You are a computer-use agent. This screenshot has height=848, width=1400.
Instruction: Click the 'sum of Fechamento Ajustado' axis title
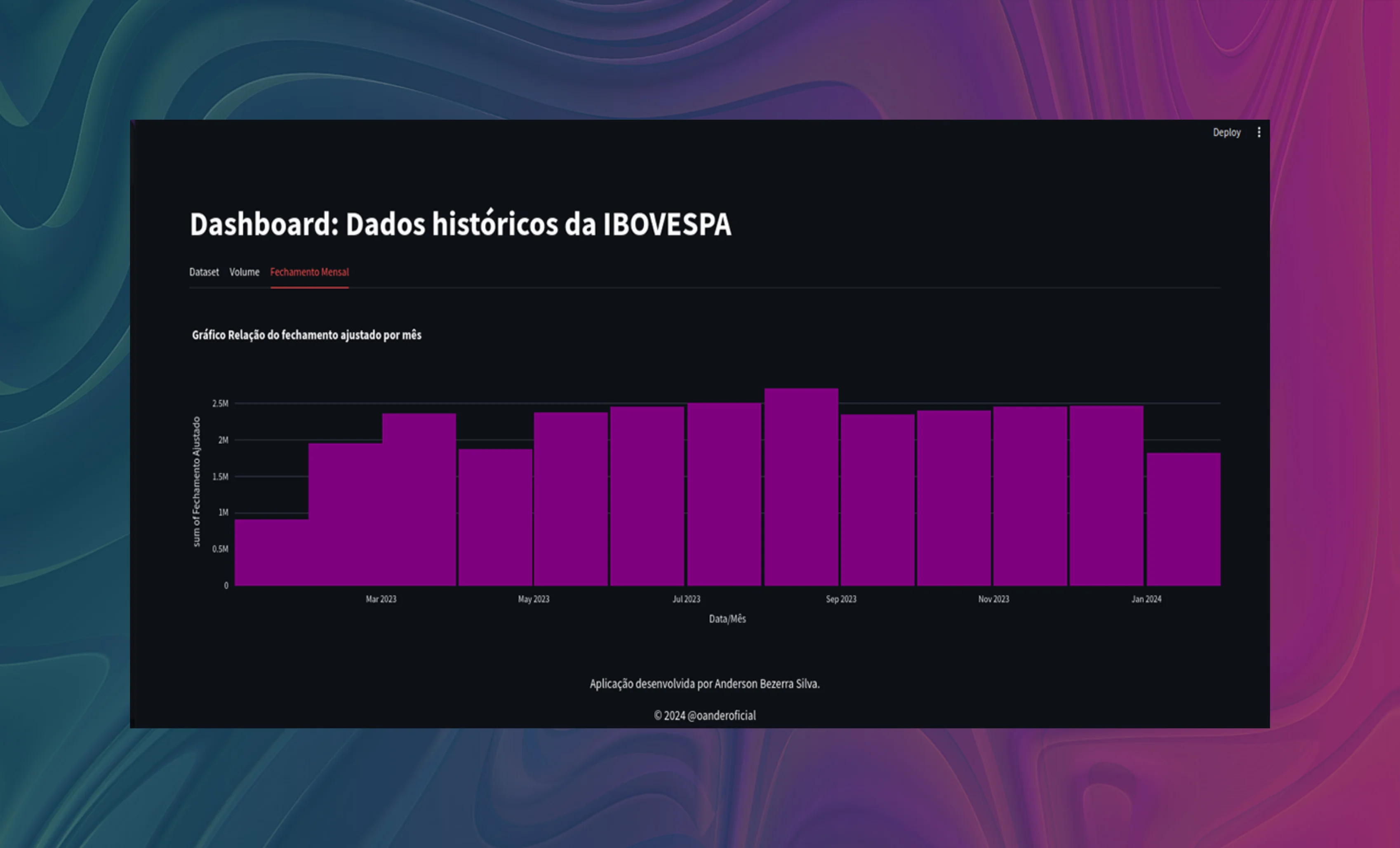[x=197, y=482]
